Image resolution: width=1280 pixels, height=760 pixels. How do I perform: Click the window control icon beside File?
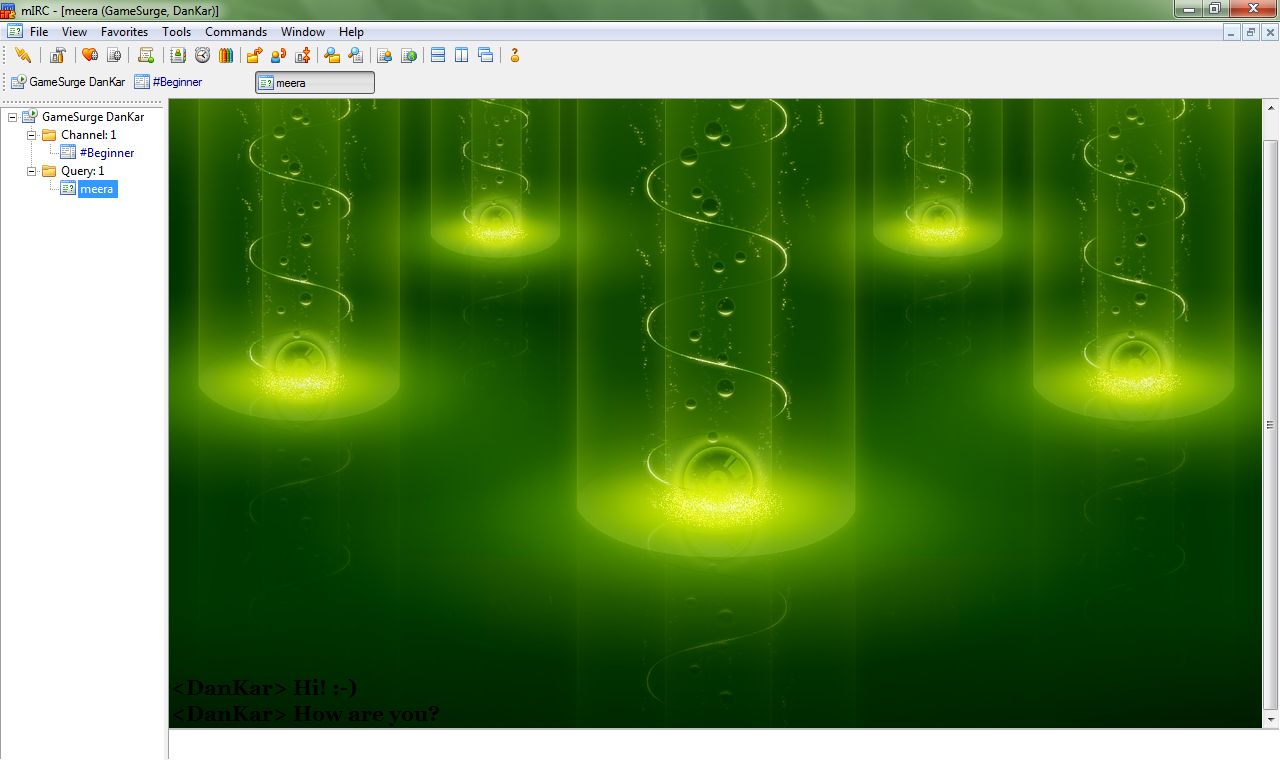coord(15,32)
